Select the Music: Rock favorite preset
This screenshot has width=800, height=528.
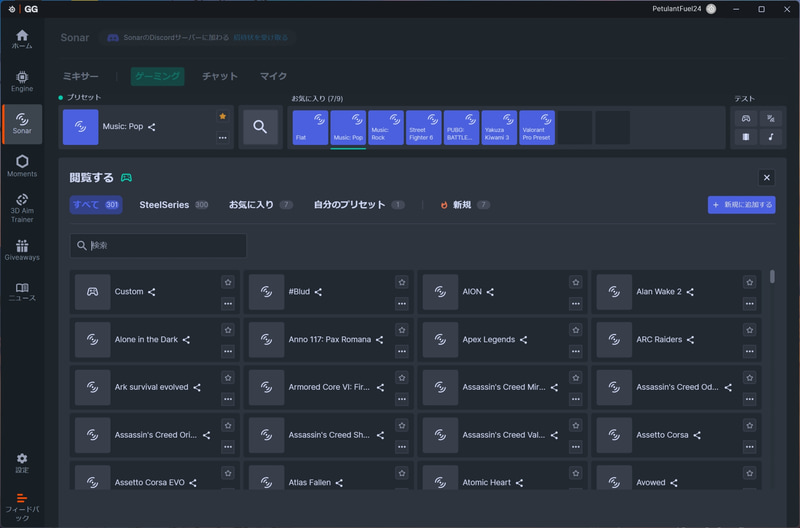[386, 128]
